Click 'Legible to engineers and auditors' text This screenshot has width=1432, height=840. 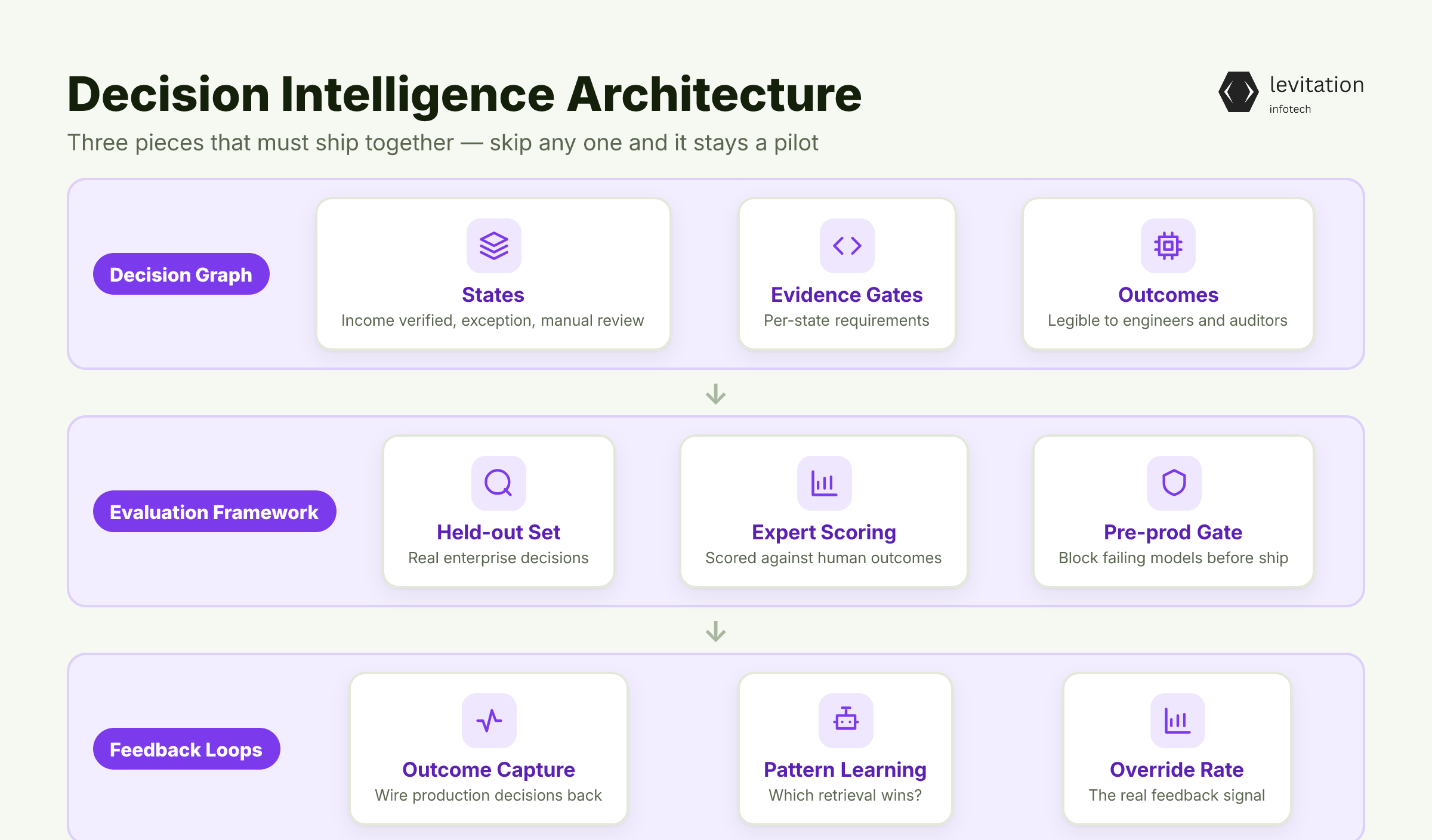tap(1168, 321)
